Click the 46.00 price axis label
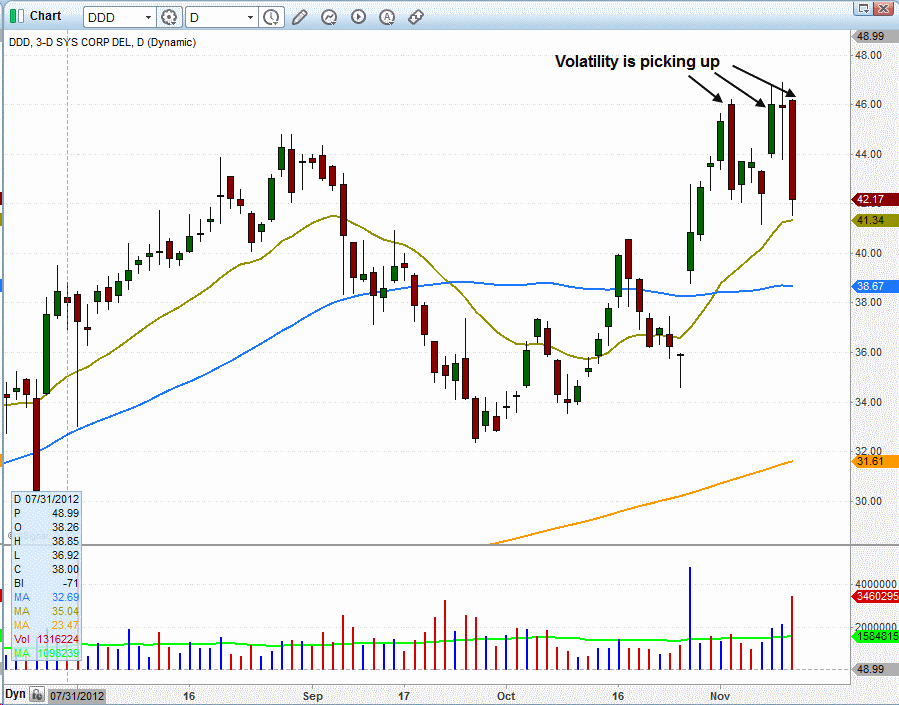Viewport: 899px width, 705px height. [869, 104]
